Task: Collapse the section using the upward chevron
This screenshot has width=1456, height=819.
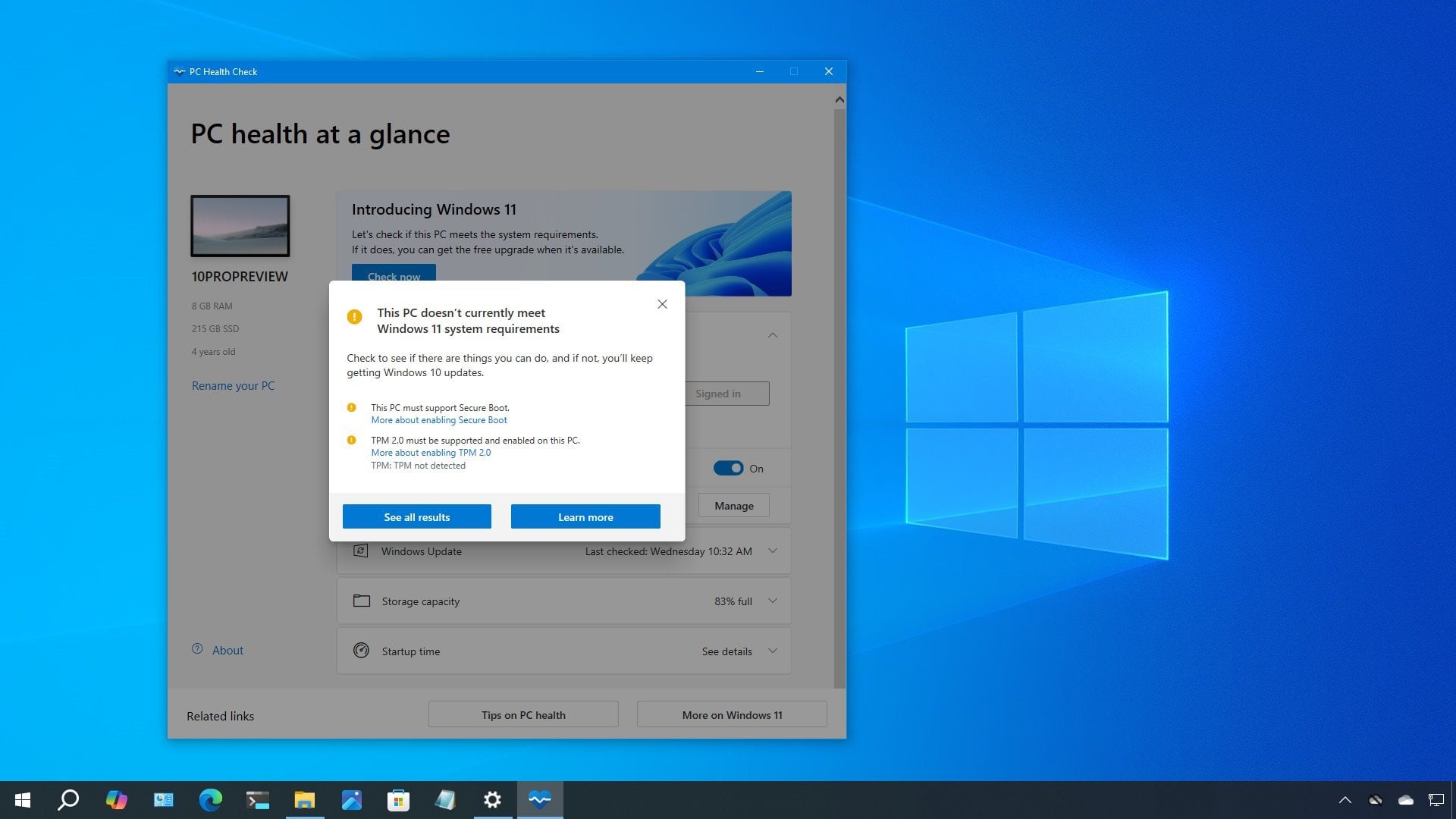Action: pos(773,334)
